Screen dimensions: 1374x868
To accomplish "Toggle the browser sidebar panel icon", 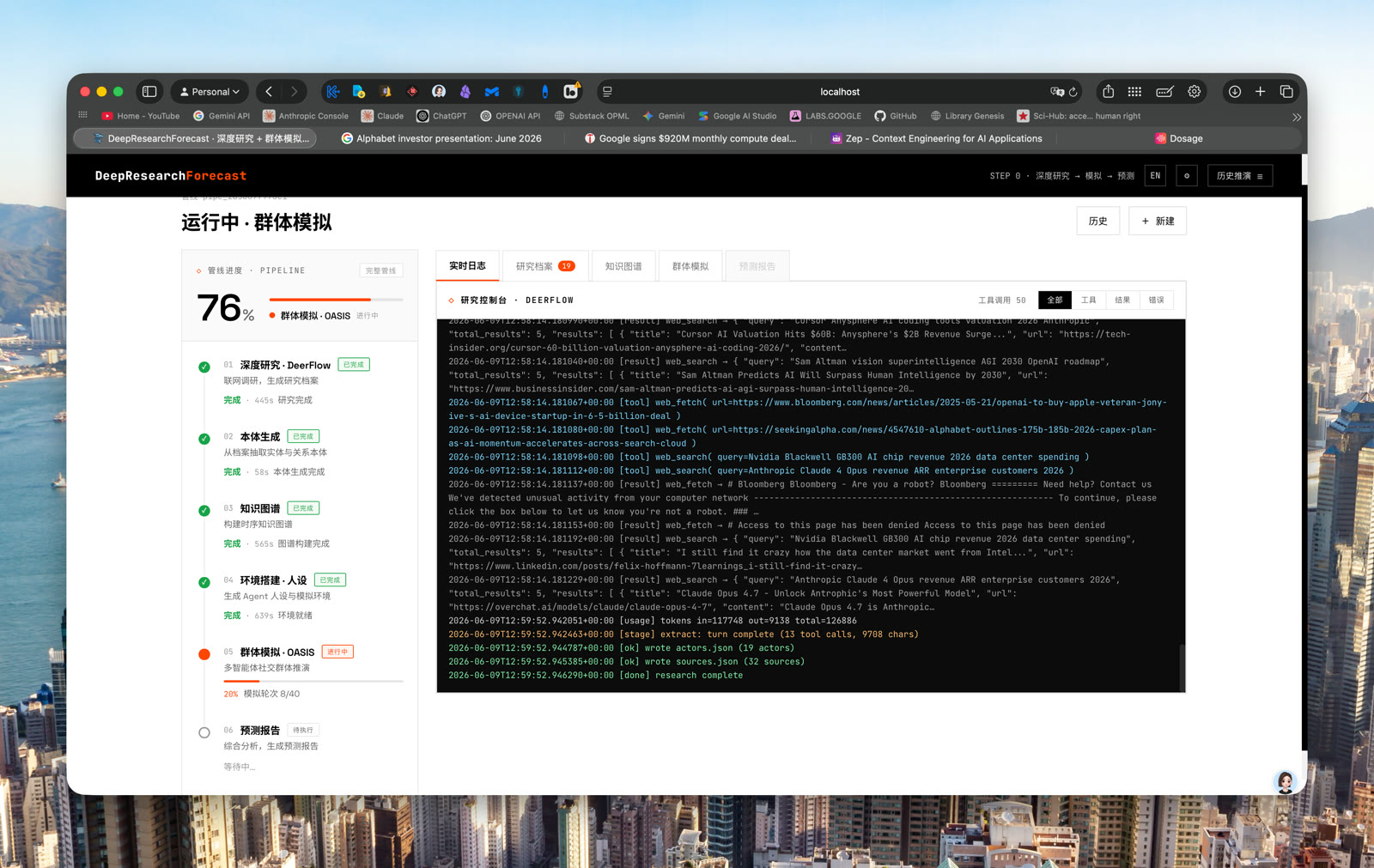I will pos(149,92).
